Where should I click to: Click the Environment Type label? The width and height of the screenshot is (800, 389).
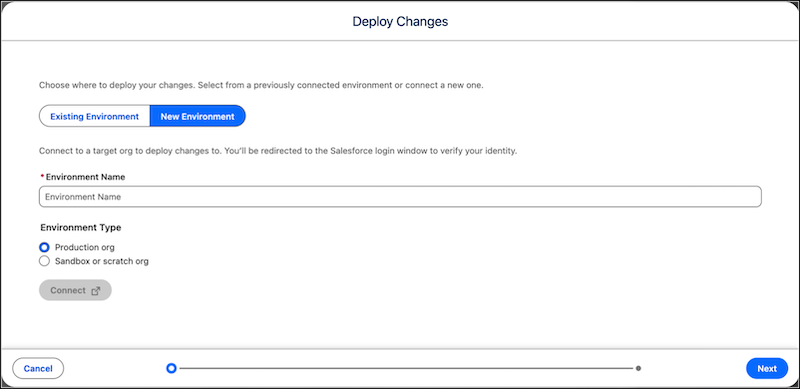pyautogui.click(x=80, y=228)
